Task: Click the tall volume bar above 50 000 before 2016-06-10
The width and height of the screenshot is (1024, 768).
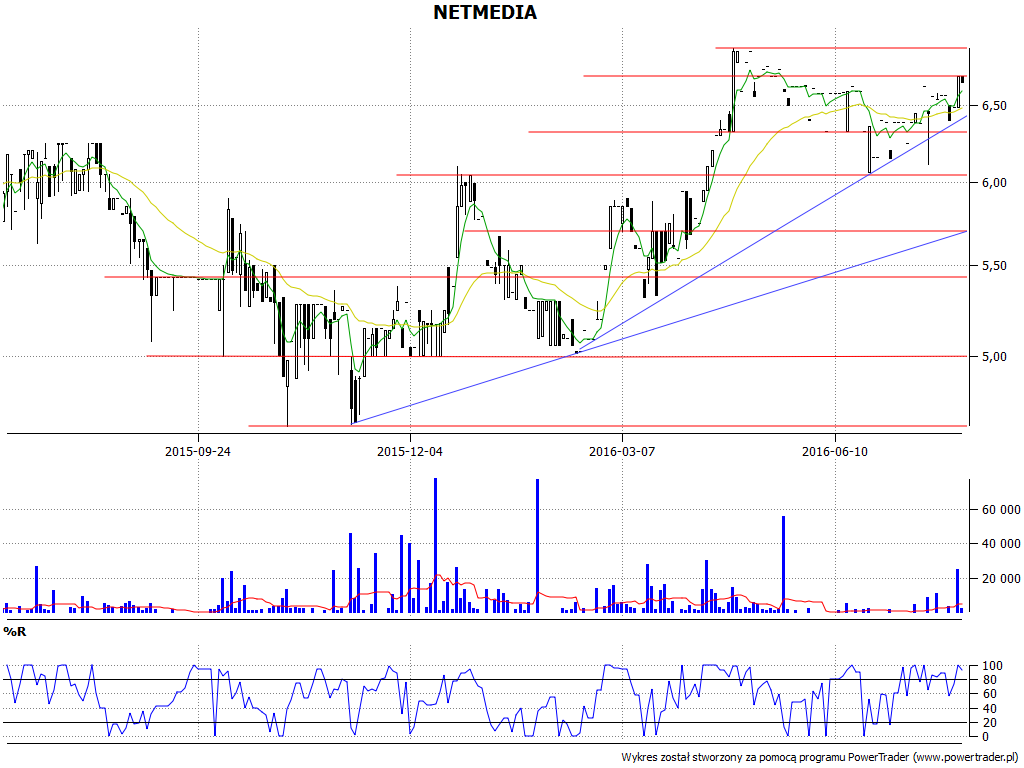Action: click(x=784, y=564)
